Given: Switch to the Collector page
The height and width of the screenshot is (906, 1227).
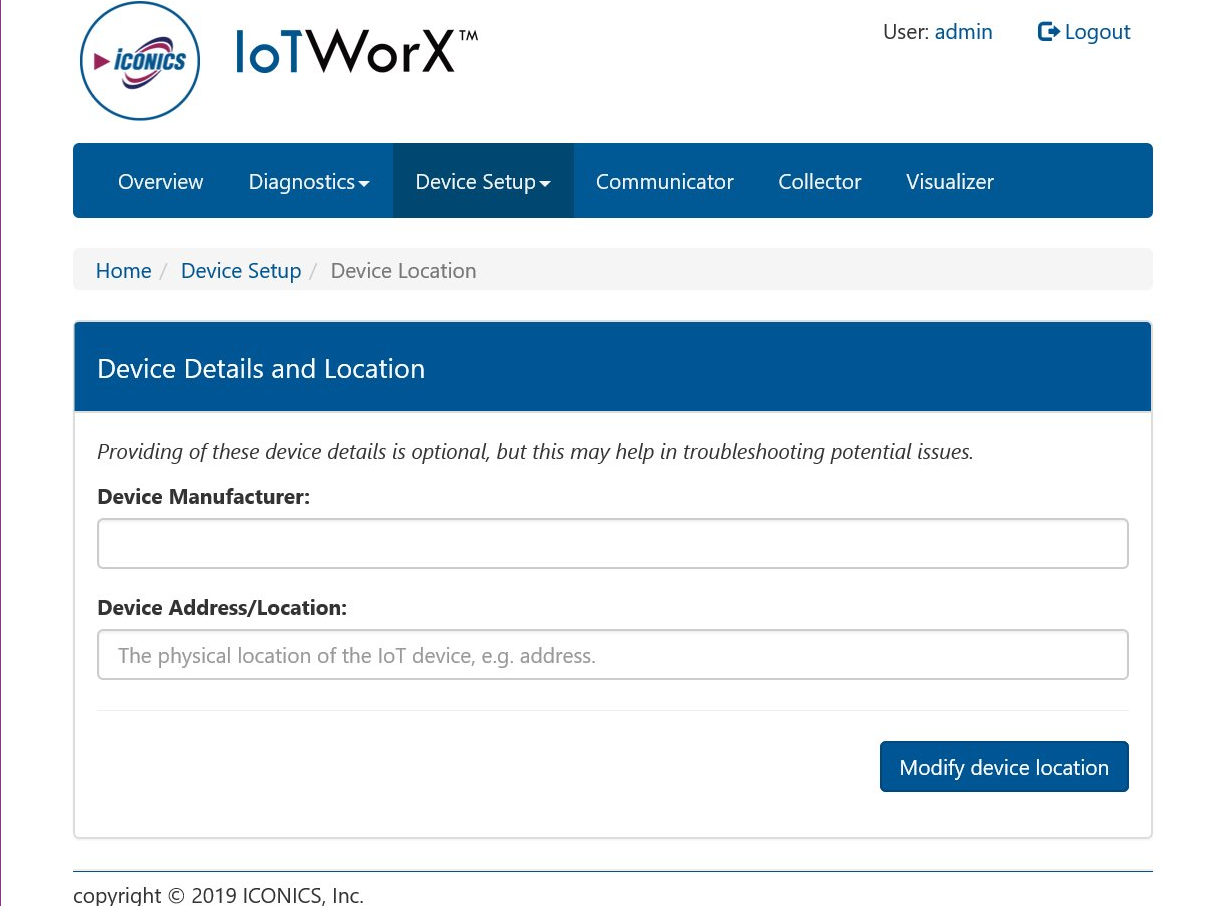Looking at the screenshot, I should coord(819,182).
